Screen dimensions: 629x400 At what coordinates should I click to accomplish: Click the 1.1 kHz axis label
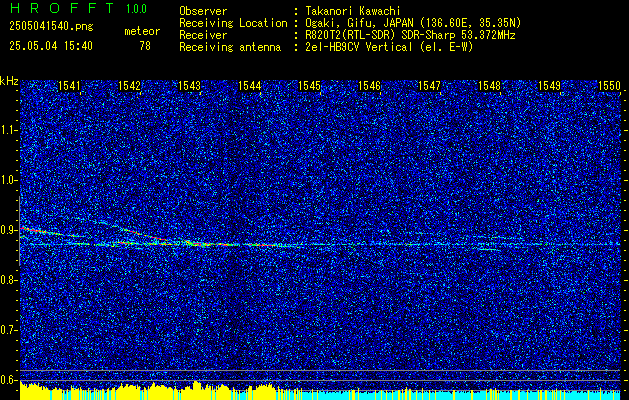pyautogui.click(x=9, y=130)
